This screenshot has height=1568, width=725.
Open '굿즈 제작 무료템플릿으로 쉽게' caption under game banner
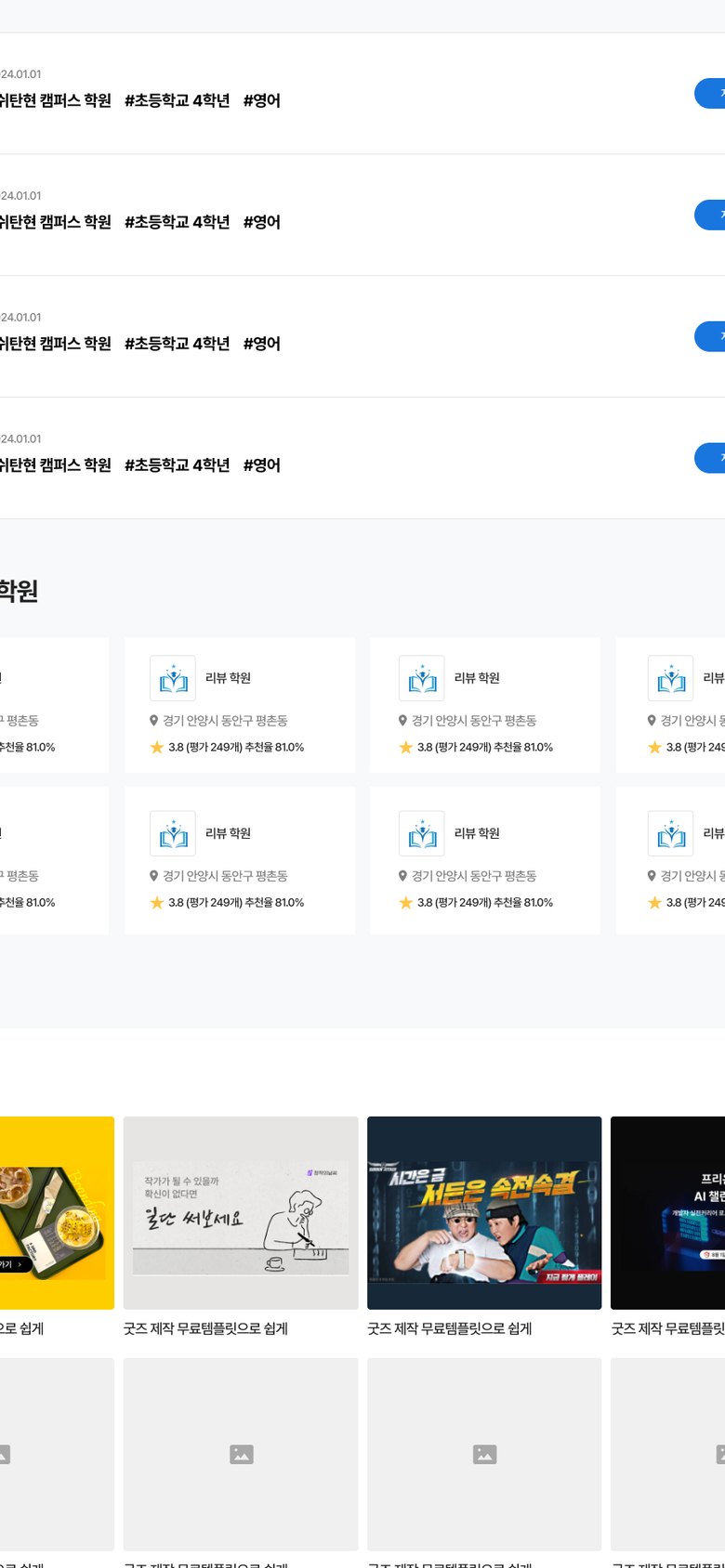(x=450, y=1329)
